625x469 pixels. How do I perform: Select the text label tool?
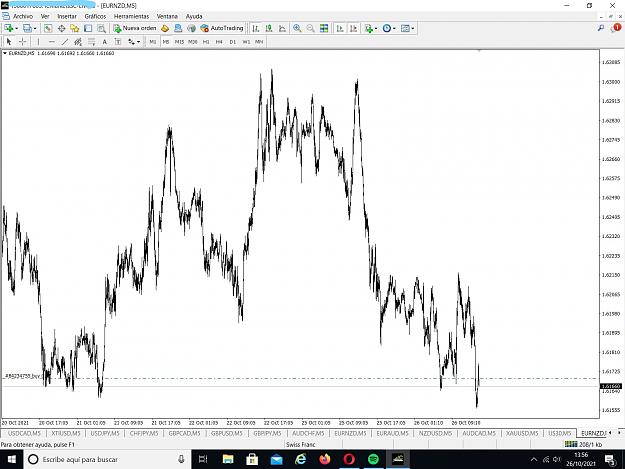tap(118, 41)
